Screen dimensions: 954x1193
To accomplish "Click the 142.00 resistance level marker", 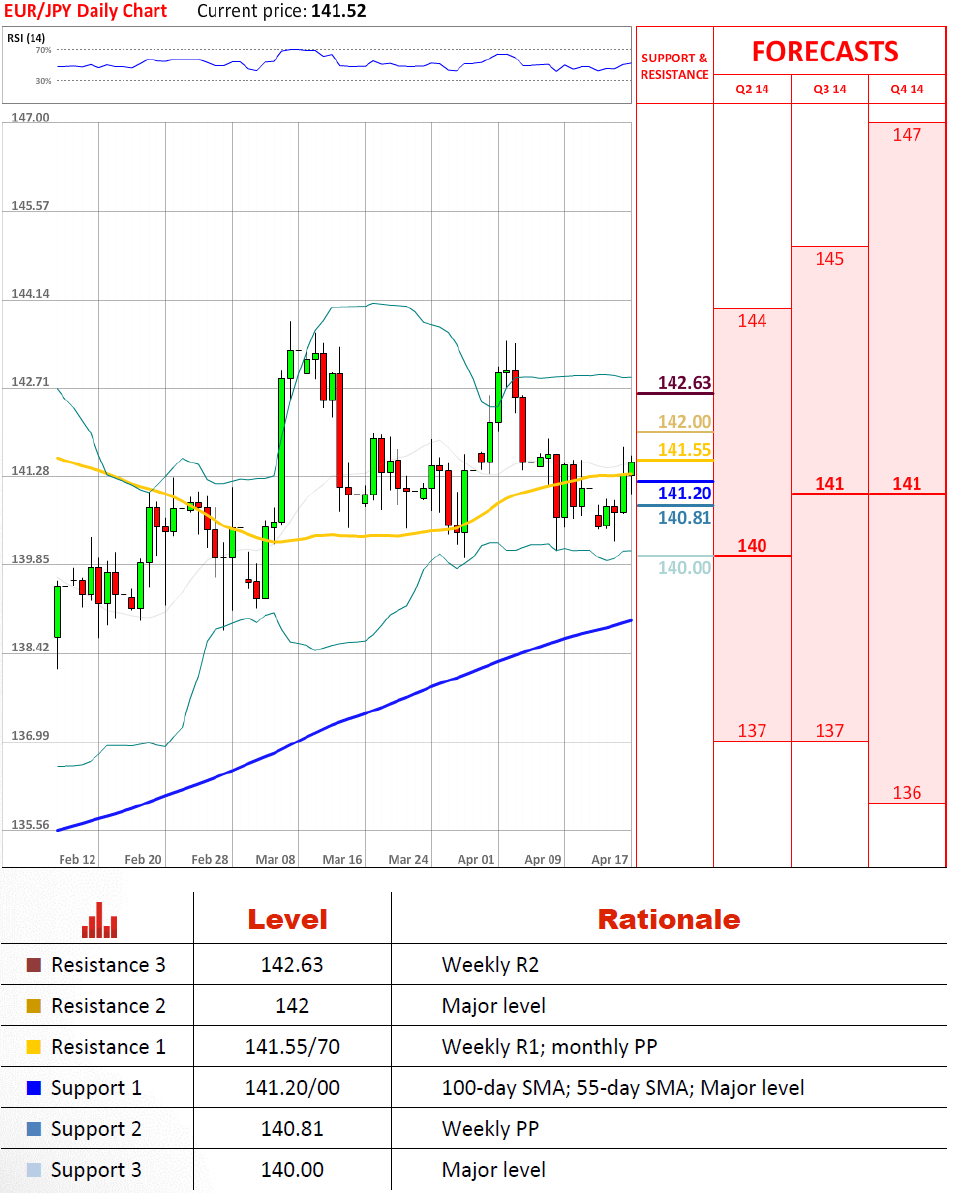I will tap(684, 422).
